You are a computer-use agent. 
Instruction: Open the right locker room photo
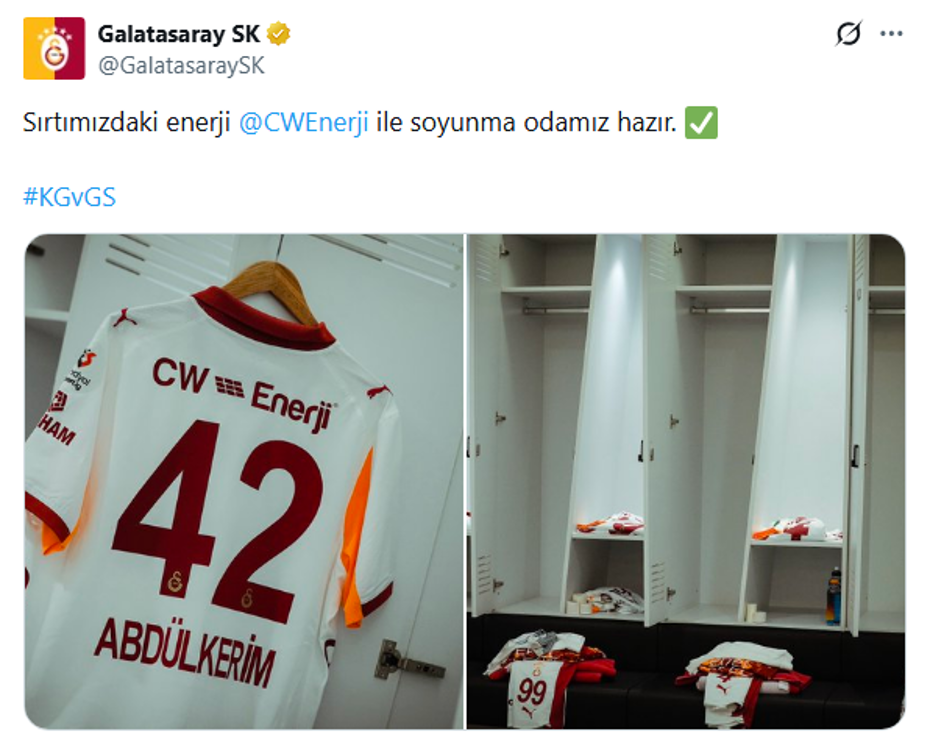[686, 481]
